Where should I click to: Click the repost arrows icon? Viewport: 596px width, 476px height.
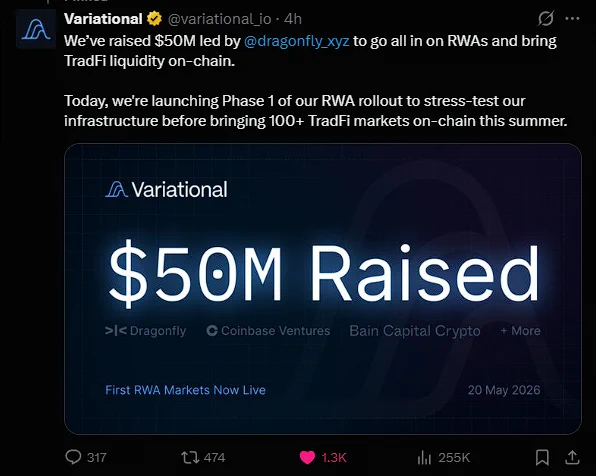pos(190,457)
